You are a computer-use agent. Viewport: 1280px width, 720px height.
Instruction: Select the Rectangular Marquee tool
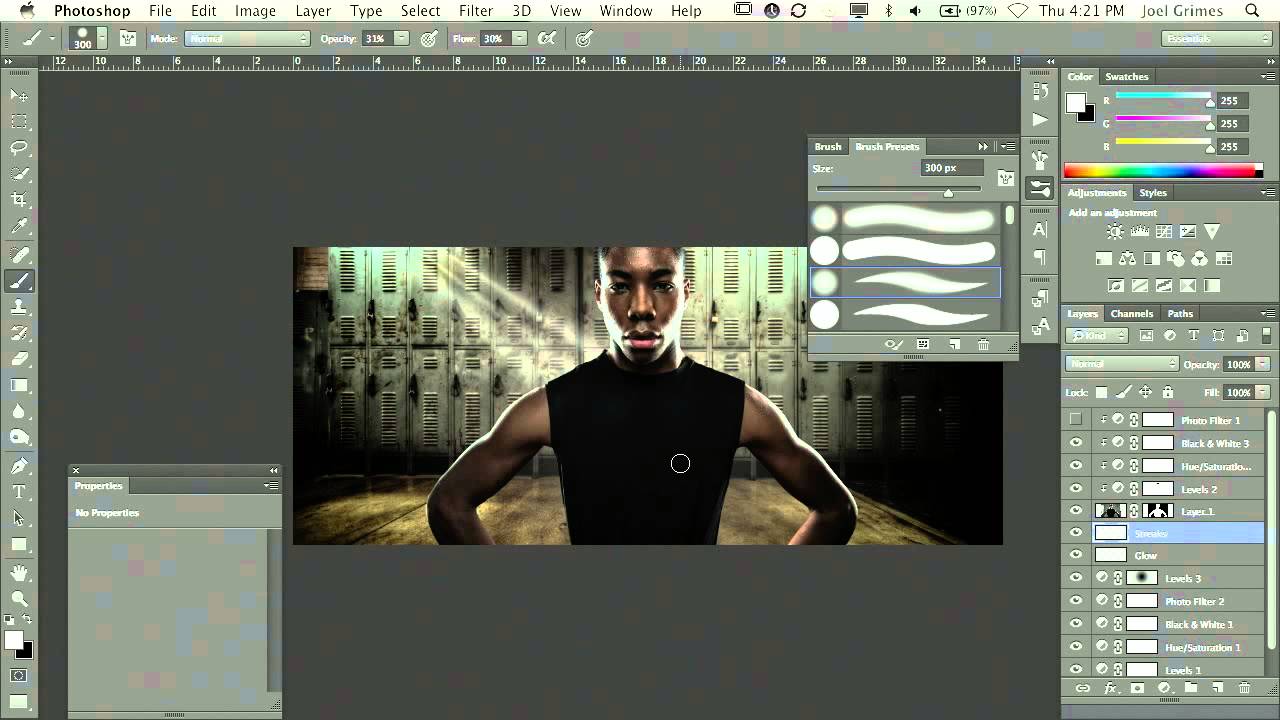click(19, 121)
